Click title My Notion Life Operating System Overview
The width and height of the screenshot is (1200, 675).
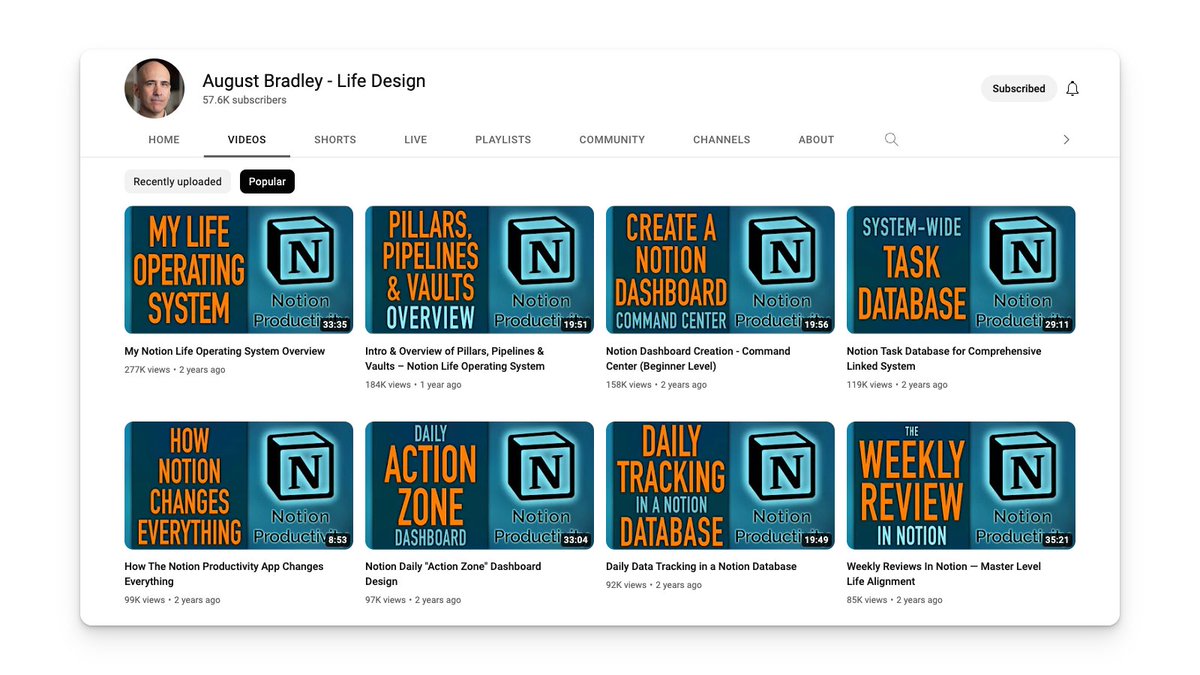(225, 352)
